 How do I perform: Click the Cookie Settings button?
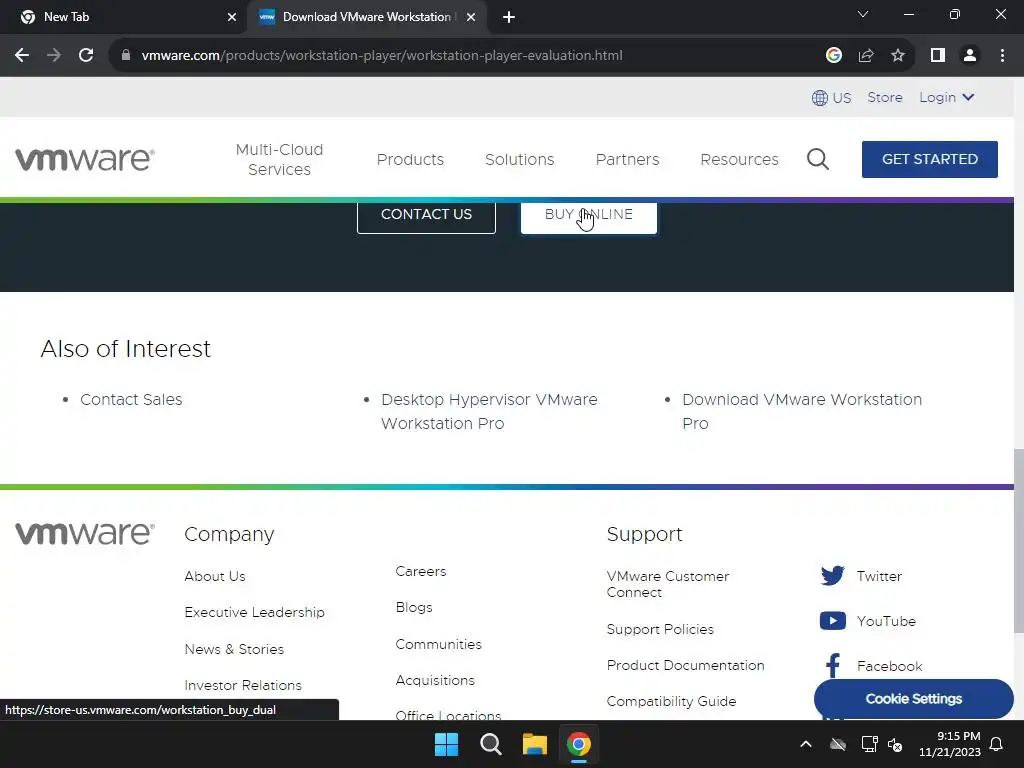point(914,699)
